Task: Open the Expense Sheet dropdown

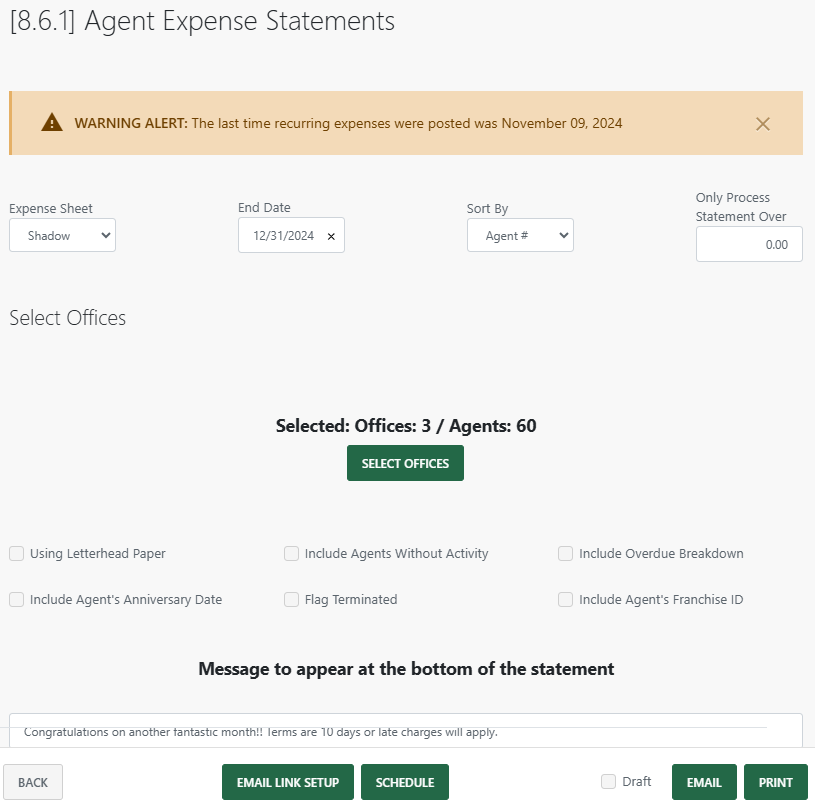Action: [62, 235]
